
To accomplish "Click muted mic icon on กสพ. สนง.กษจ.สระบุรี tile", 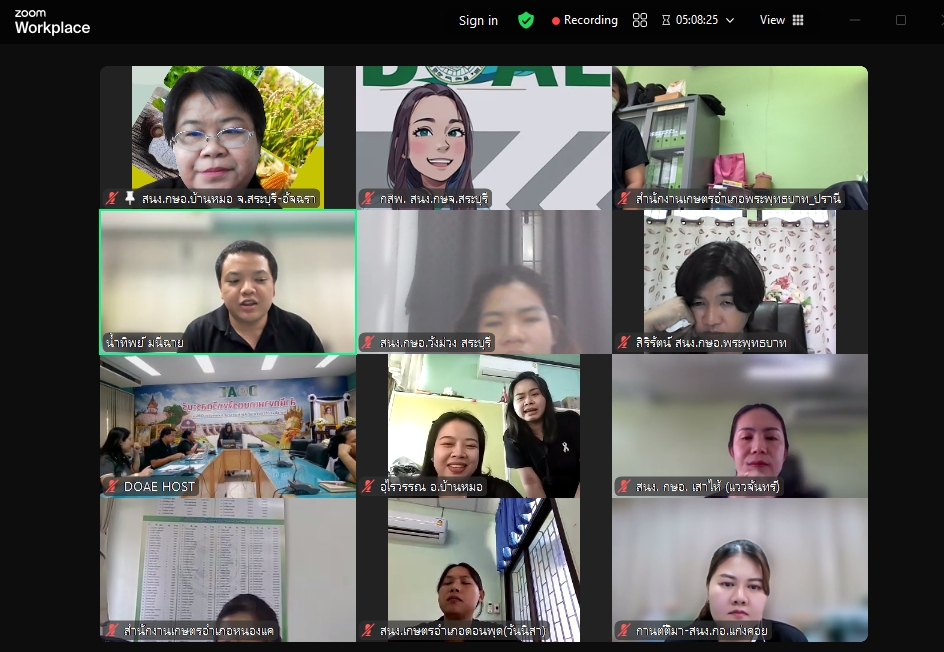I will (x=368, y=199).
